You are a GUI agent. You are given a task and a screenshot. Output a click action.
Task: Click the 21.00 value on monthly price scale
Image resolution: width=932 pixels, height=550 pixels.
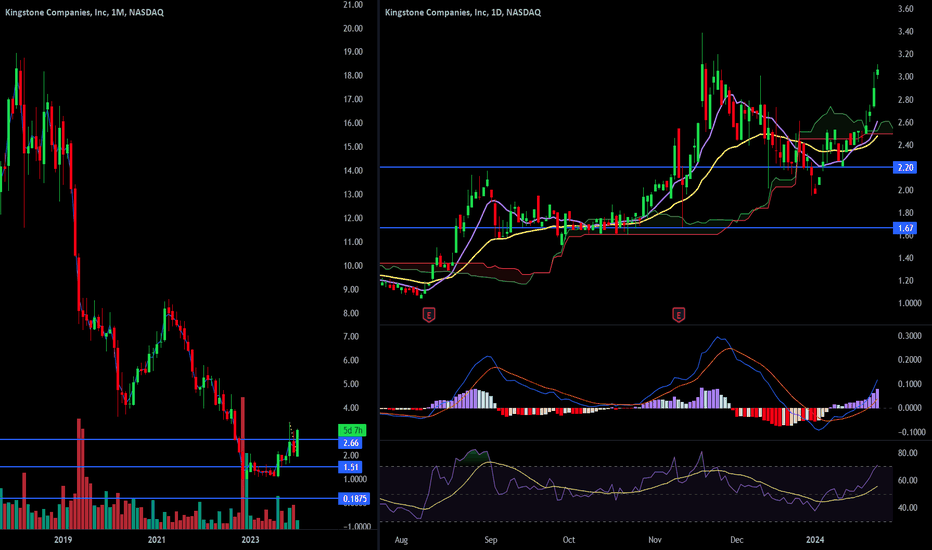click(353, 5)
